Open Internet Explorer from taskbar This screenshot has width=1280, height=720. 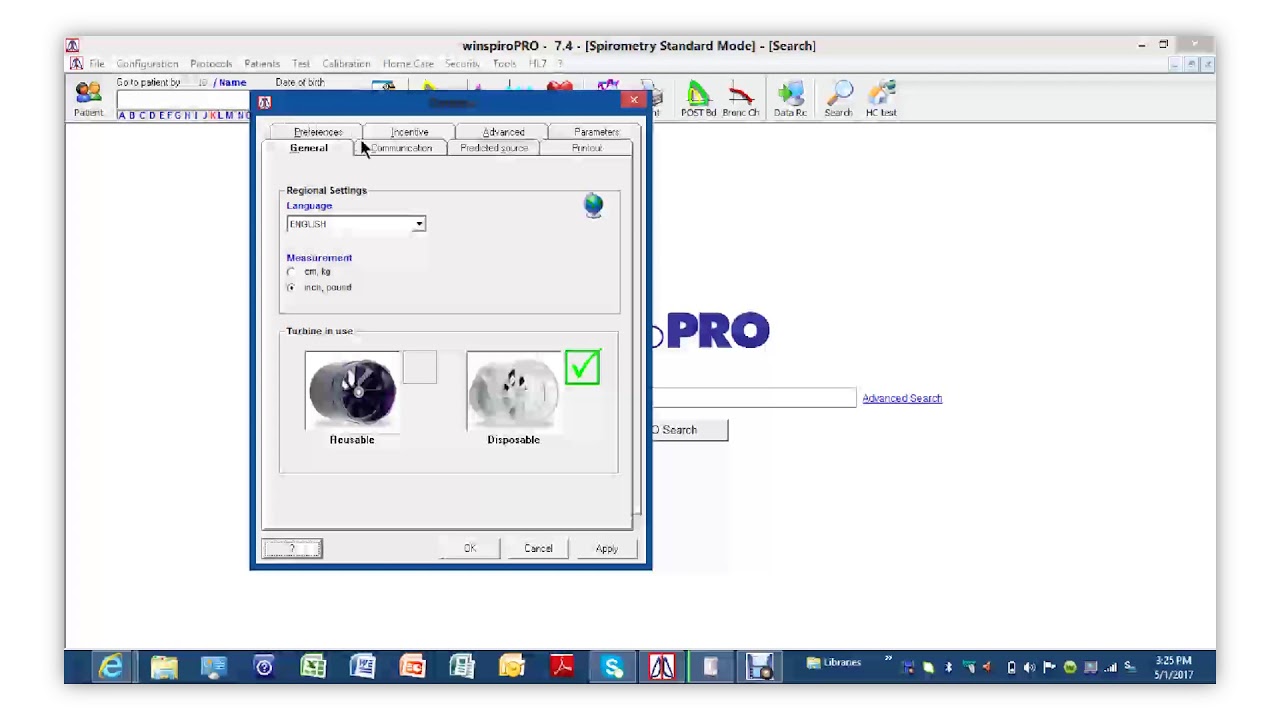[110, 667]
